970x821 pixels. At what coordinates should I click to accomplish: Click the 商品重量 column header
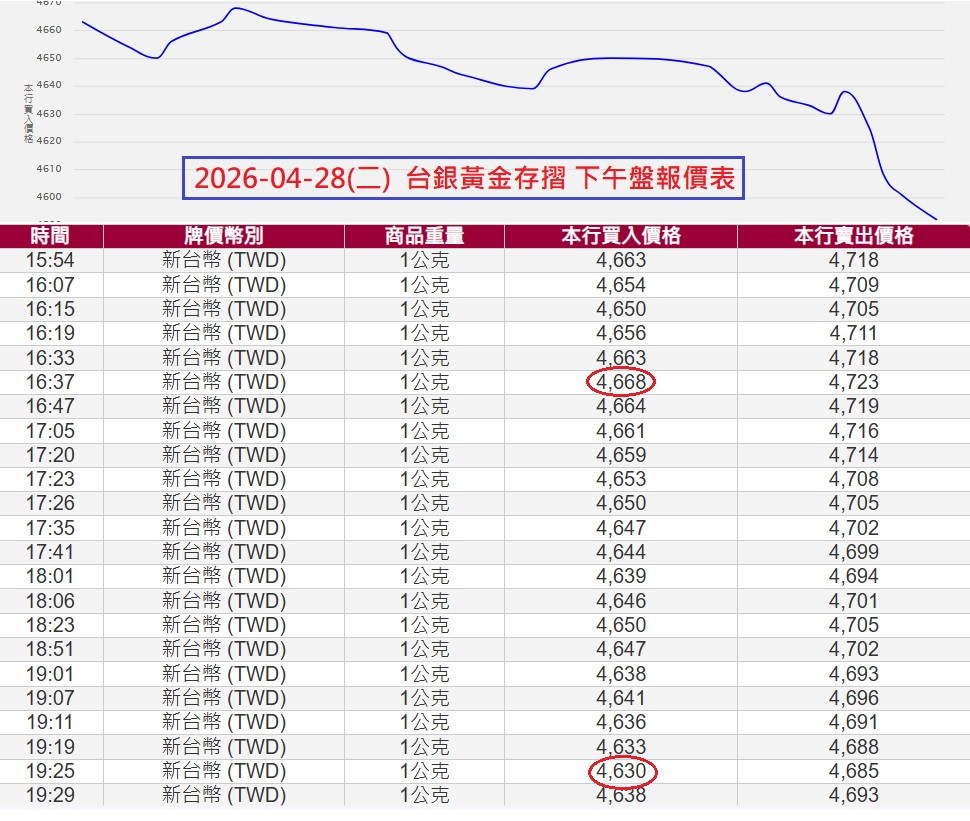(x=424, y=236)
